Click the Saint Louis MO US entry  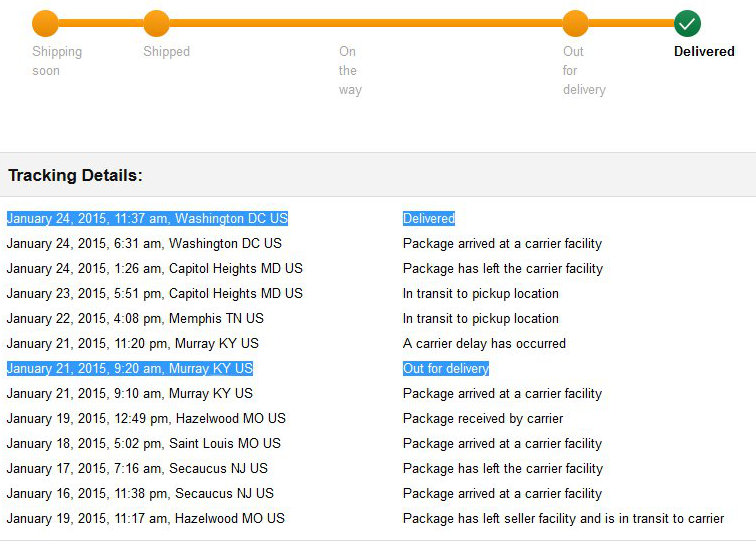[143, 443]
